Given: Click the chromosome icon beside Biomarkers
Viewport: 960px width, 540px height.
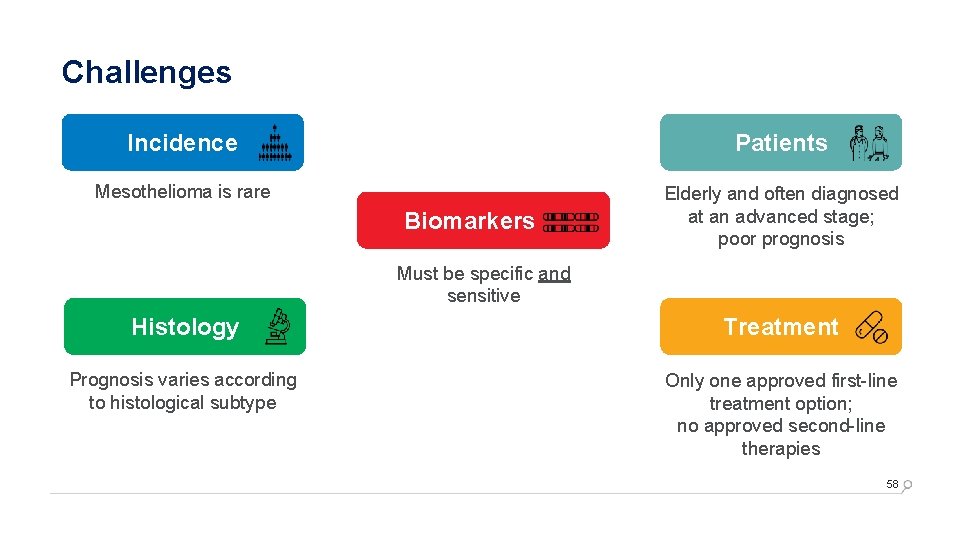Looking at the screenshot, I should 571,222.
